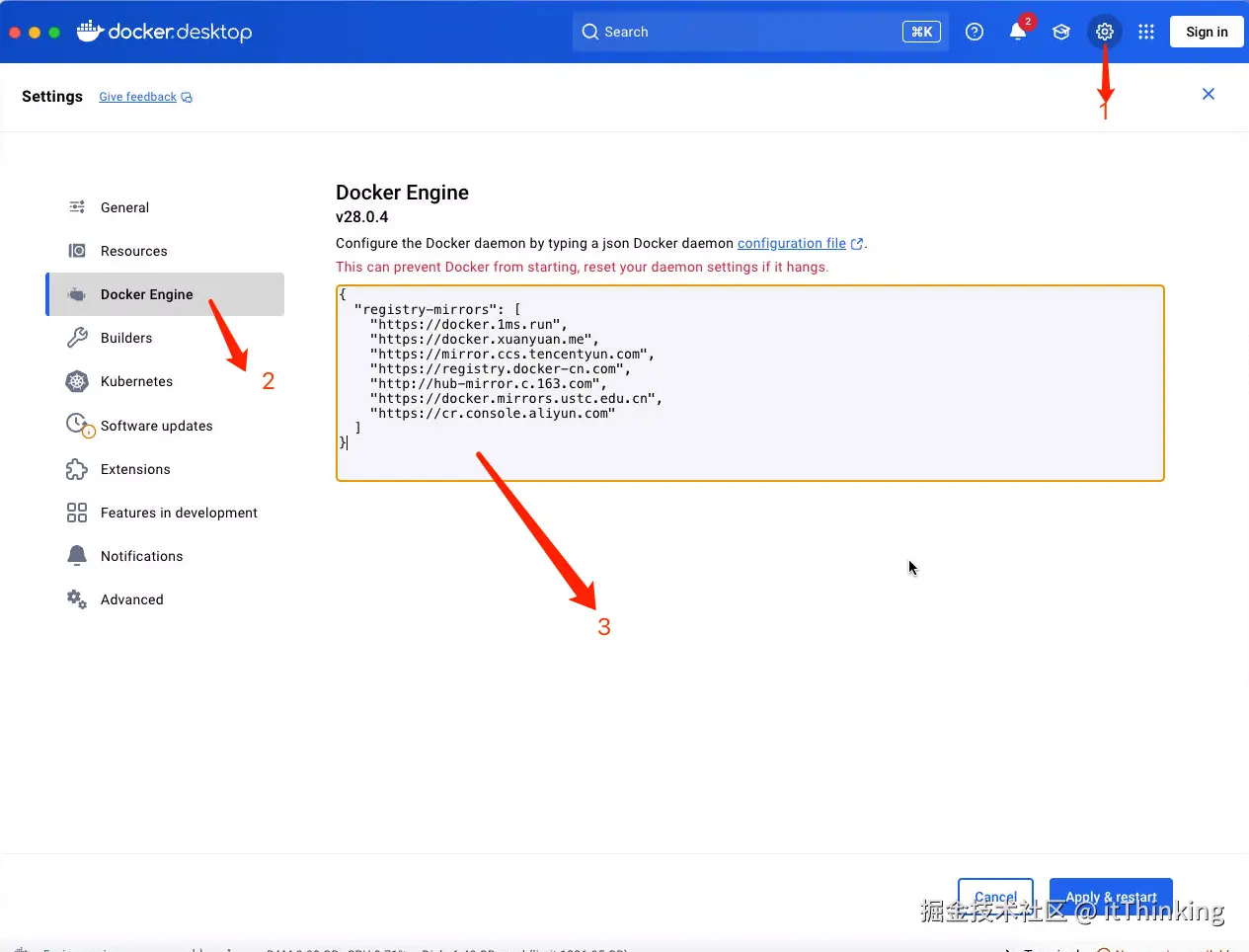1249x952 pixels.
Task: Open the Learning center graduation cap icon
Action: 1061,32
